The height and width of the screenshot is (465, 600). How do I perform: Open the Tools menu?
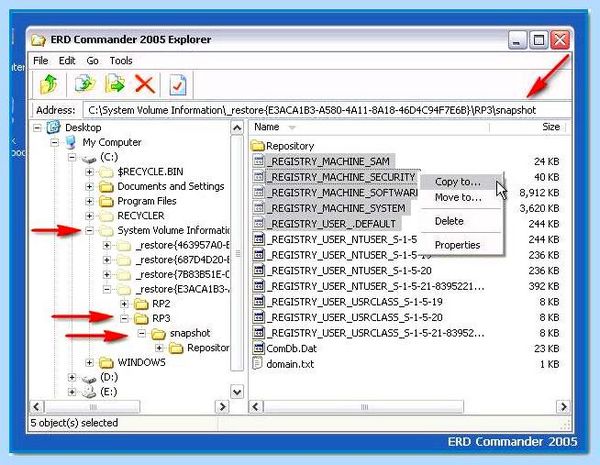(121, 60)
